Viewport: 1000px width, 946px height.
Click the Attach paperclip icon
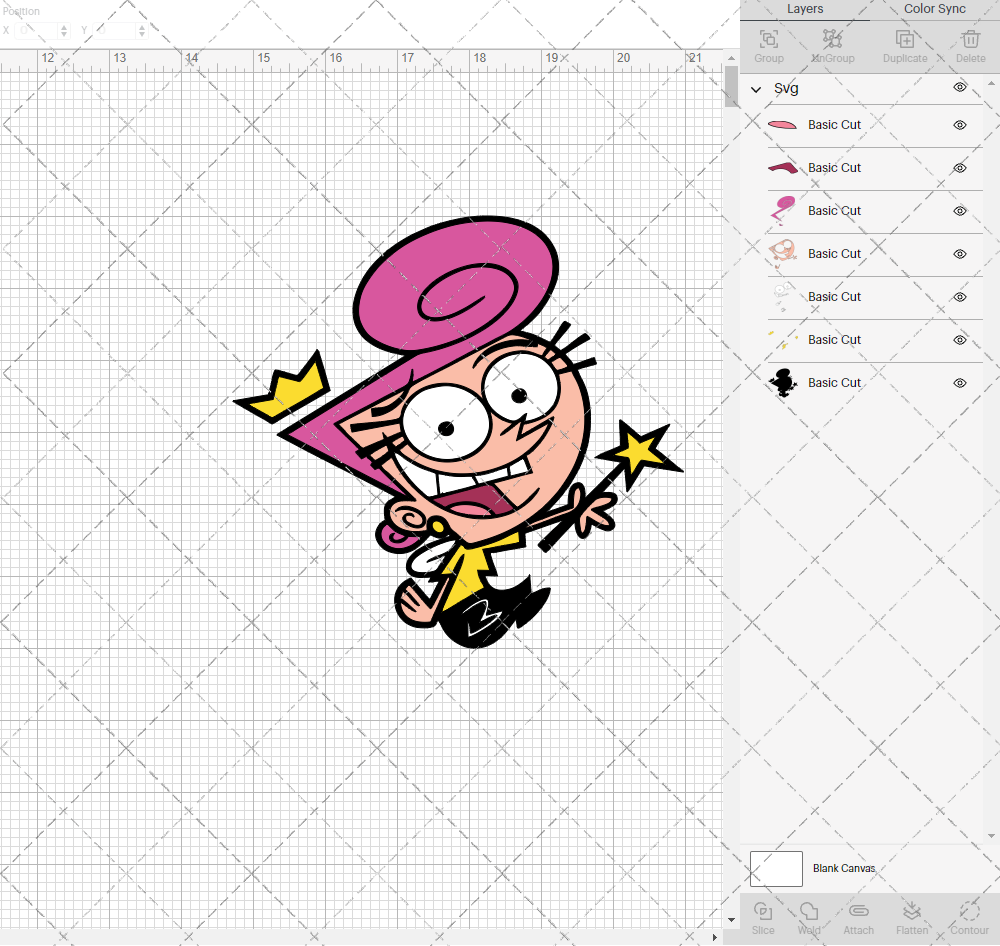(x=858, y=911)
